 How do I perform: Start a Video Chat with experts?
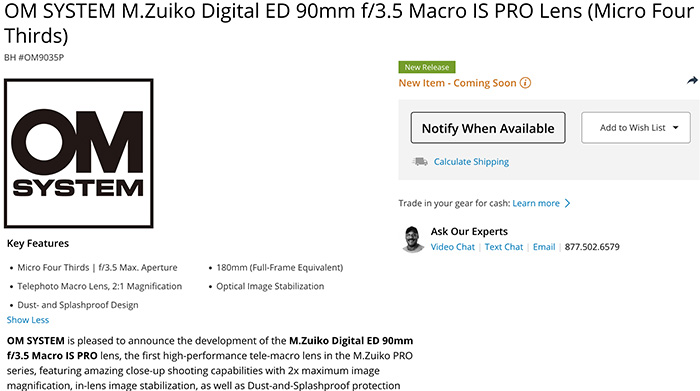pos(453,247)
